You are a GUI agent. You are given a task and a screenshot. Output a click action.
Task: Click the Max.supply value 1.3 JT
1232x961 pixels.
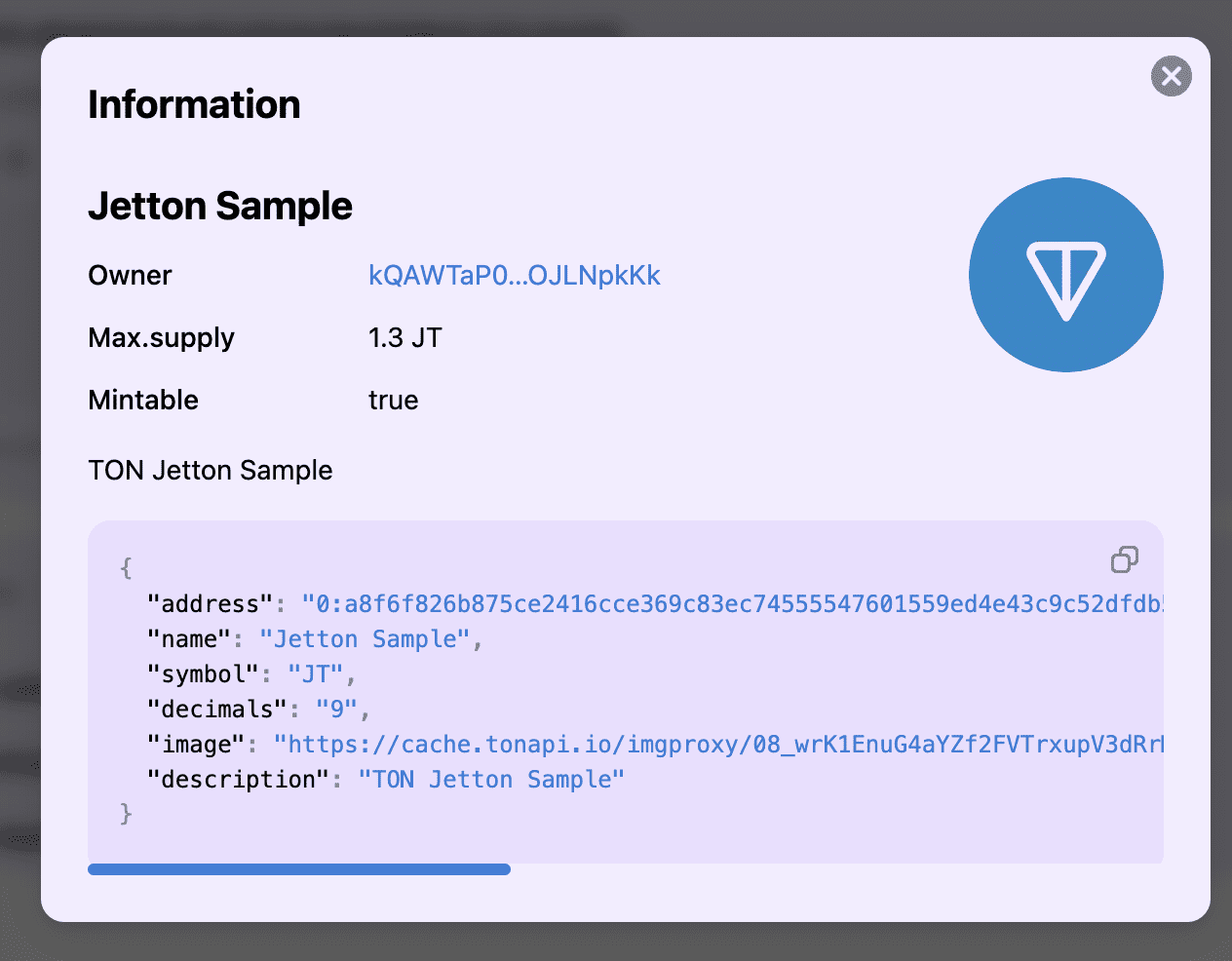[x=404, y=338]
